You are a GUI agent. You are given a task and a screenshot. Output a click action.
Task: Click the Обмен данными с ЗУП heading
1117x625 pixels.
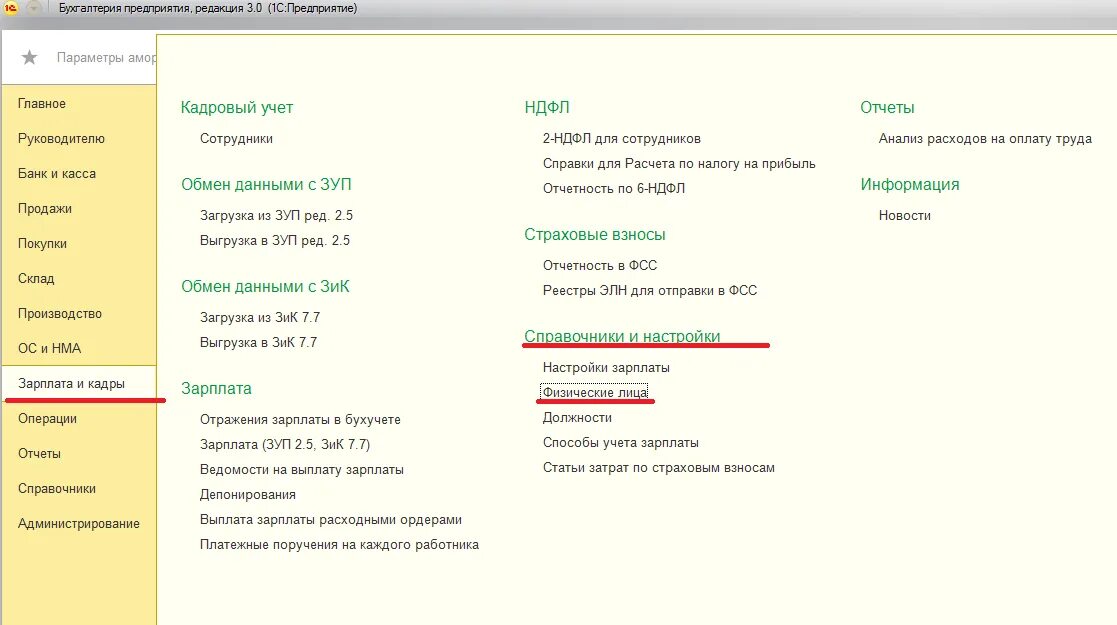coord(266,185)
